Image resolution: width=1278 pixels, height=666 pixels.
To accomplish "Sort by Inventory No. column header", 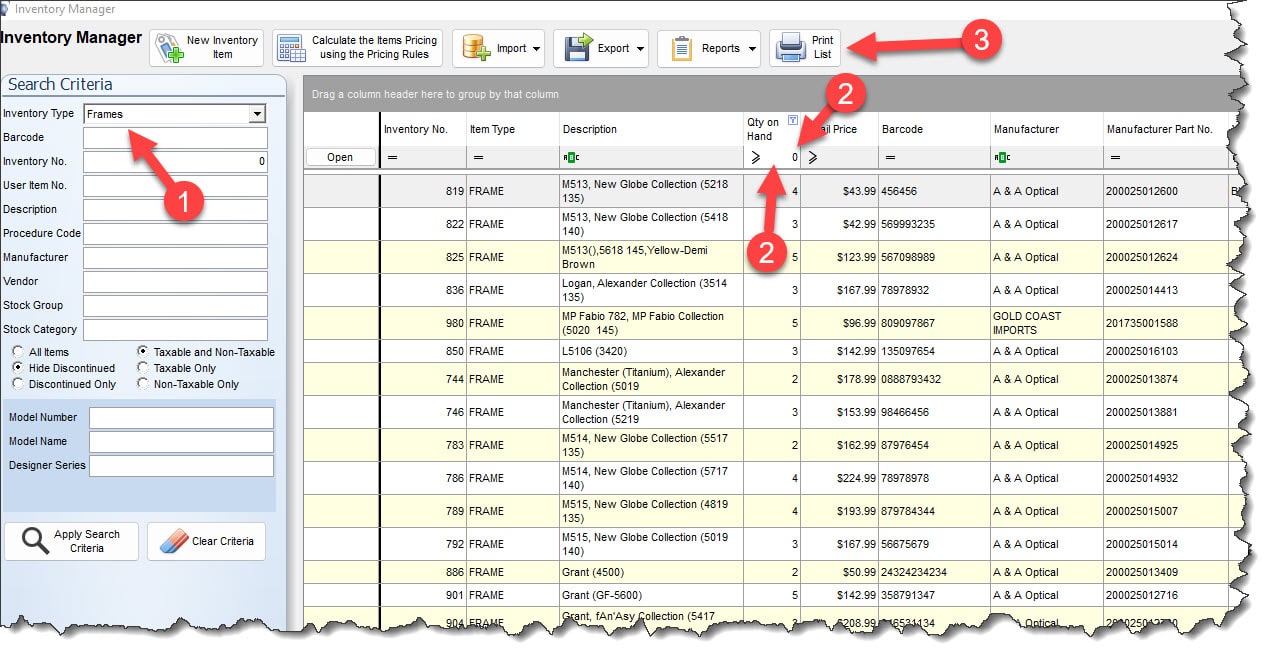I will point(423,129).
